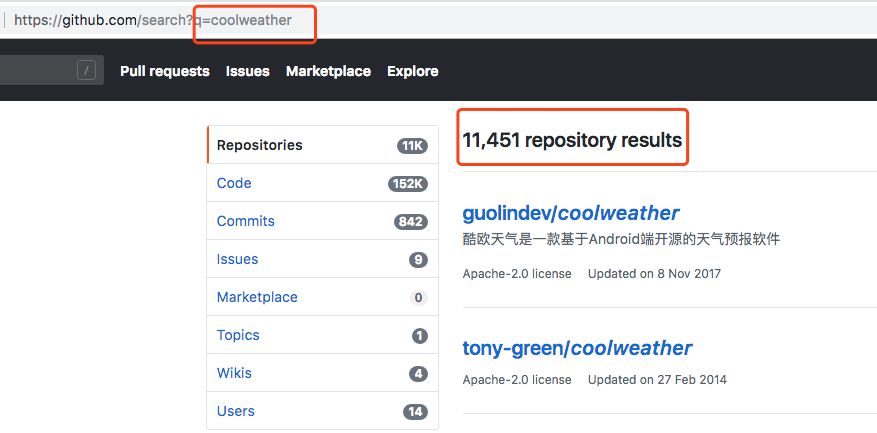Click the 14 users count badge
Screen dimensions: 877x433
coord(416,412)
